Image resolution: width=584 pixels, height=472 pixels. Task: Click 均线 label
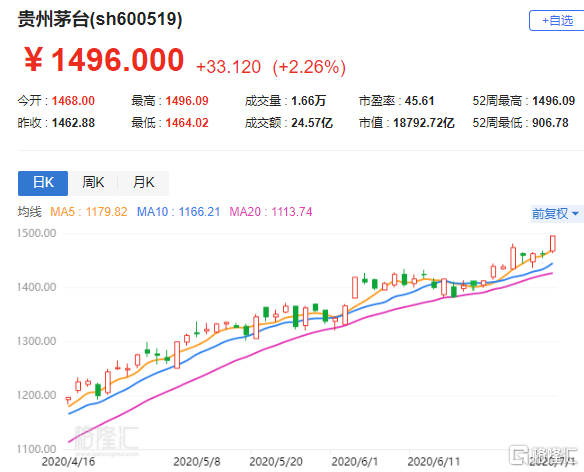point(29,212)
